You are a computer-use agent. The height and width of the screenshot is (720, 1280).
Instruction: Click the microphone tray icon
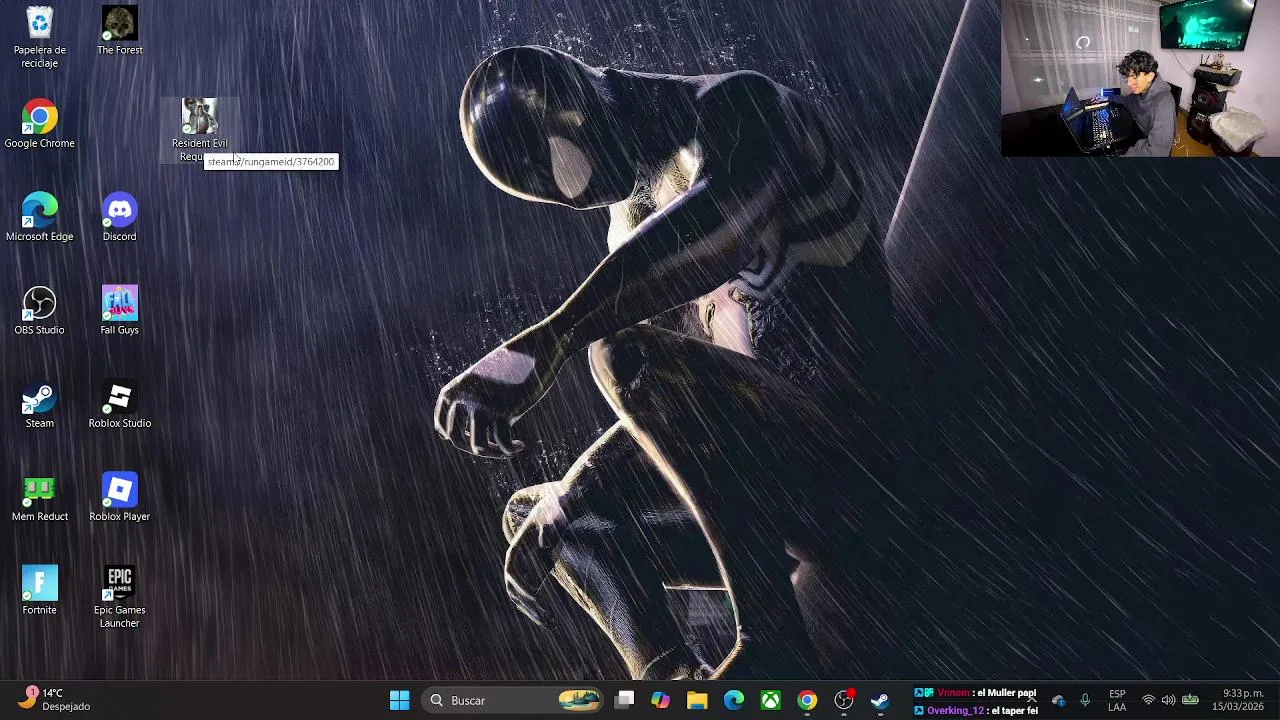click(x=1085, y=700)
